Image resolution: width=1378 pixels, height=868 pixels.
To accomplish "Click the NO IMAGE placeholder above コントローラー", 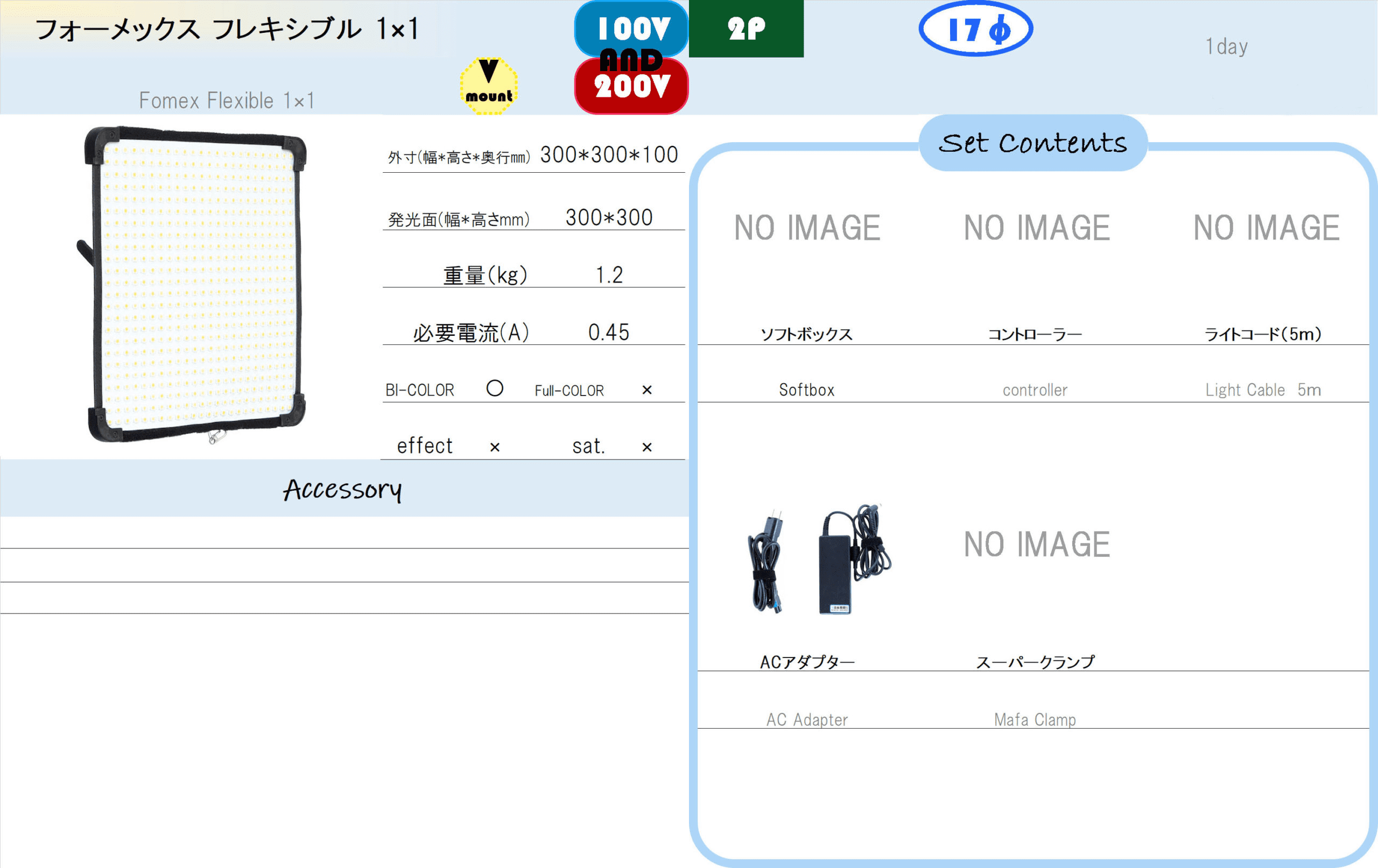I will 1036,227.
